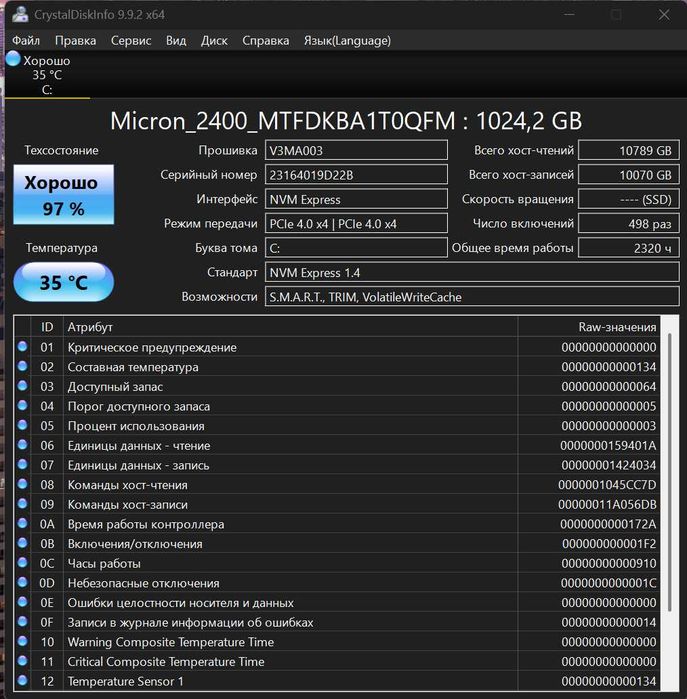687x699 pixels.
Task: Click total host reads value 10789 GB
Action: click(x=629, y=150)
